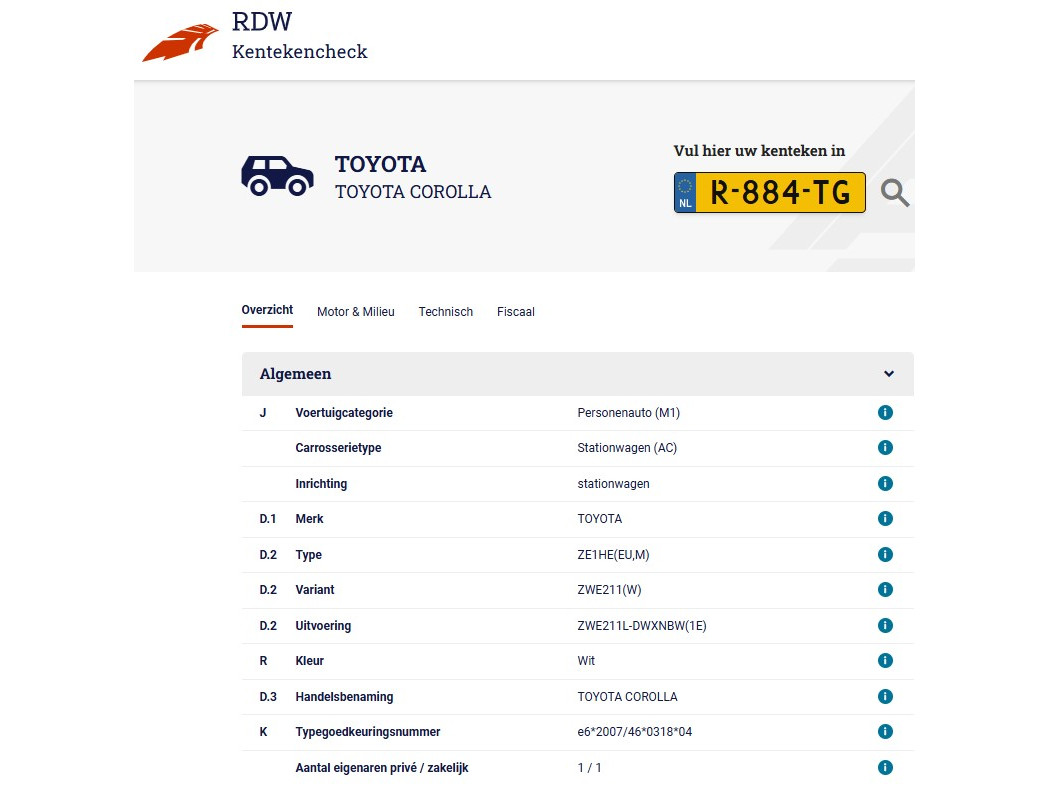Open info icon for Kleur

(x=885, y=660)
